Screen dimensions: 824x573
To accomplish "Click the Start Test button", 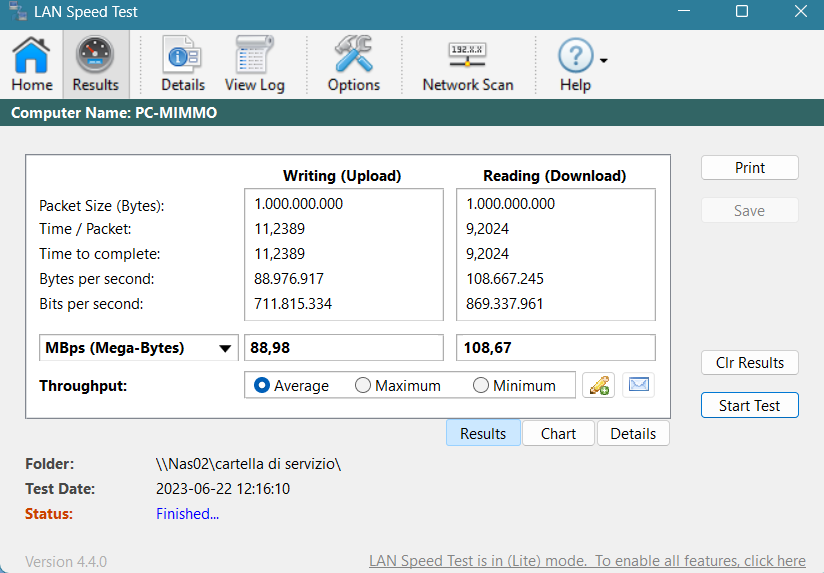I will pyautogui.click(x=749, y=405).
